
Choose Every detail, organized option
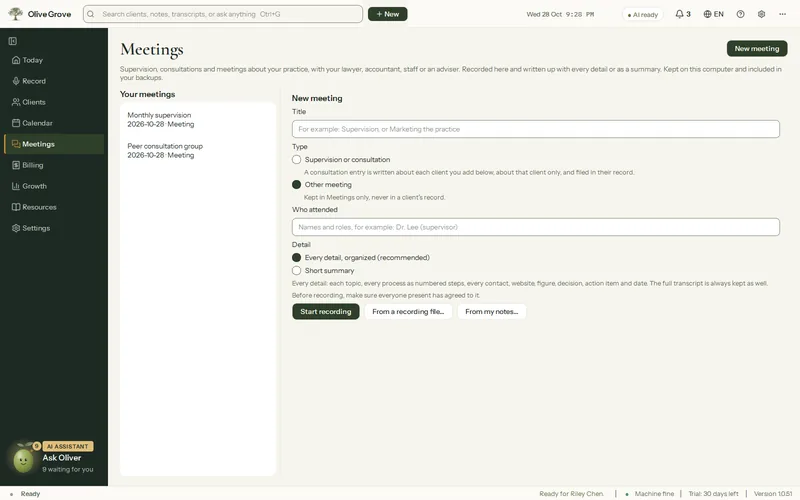point(296,258)
